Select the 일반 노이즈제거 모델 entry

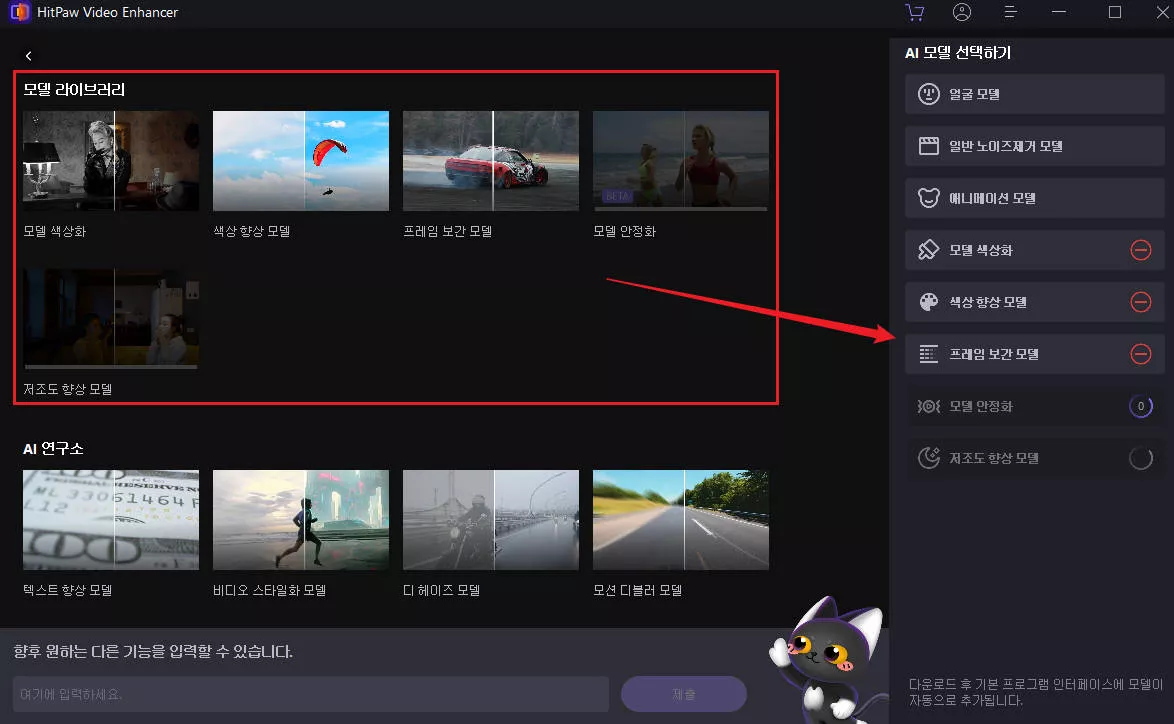1034,146
